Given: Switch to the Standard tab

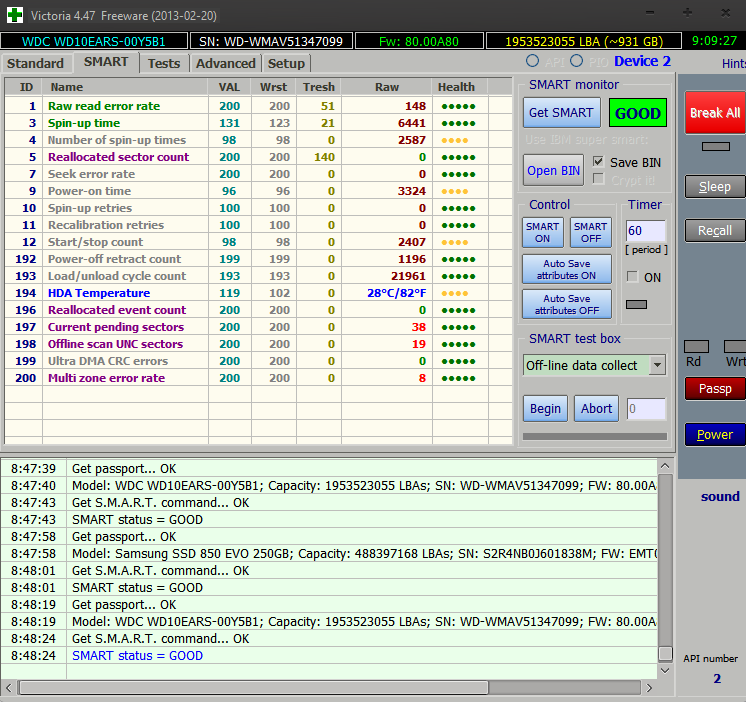Looking at the screenshot, I should (36, 64).
